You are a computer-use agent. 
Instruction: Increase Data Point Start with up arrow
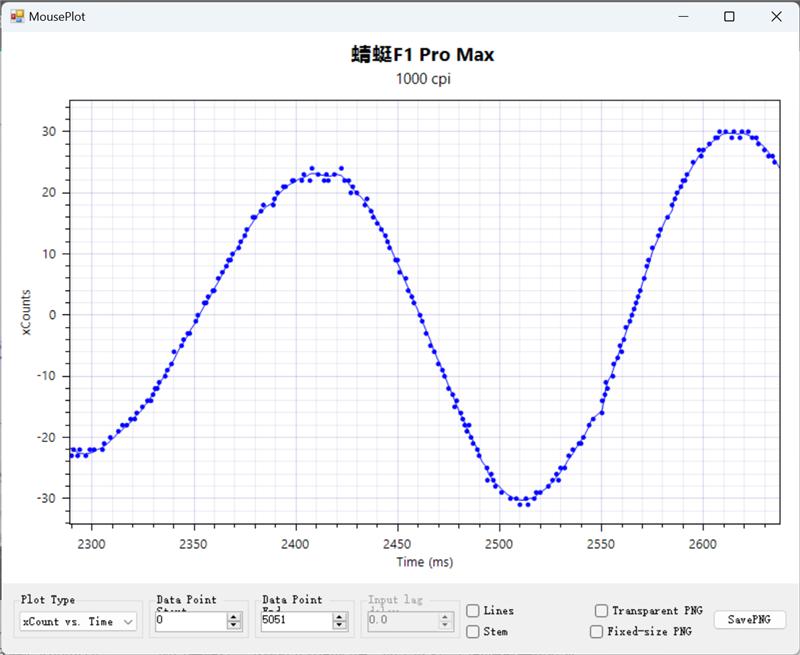coord(234,617)
